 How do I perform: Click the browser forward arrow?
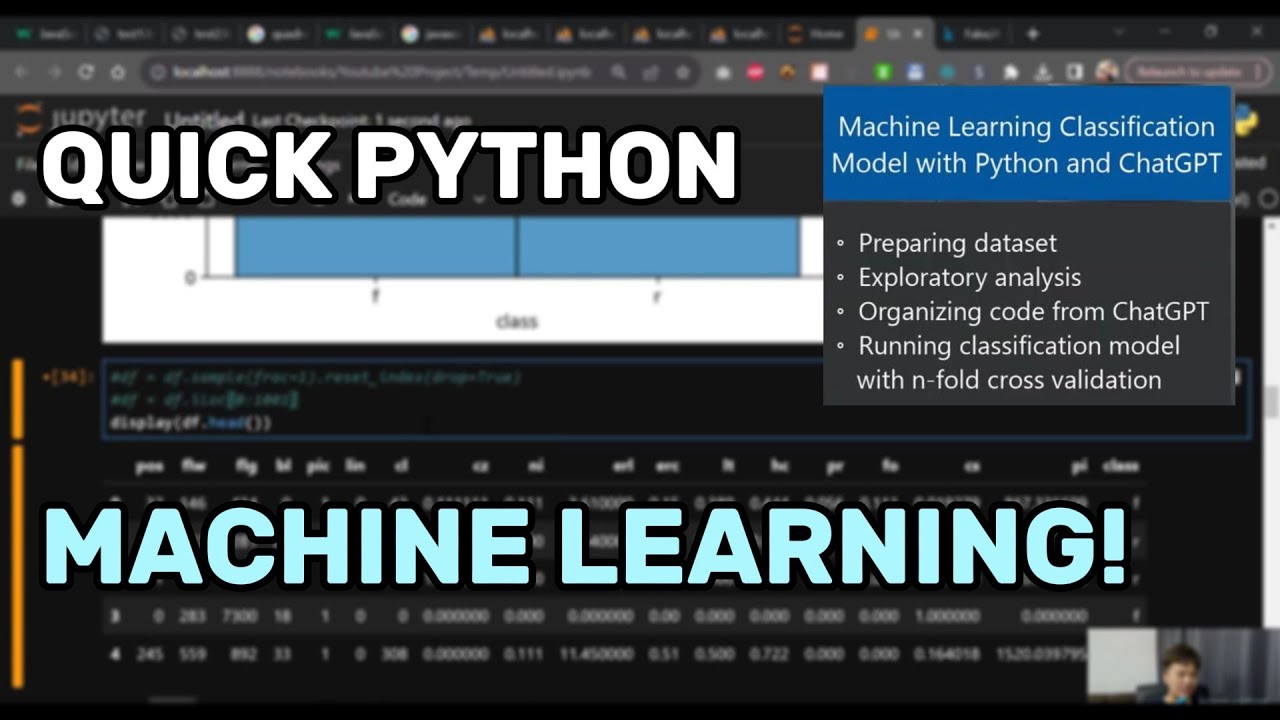coord(53,72)
